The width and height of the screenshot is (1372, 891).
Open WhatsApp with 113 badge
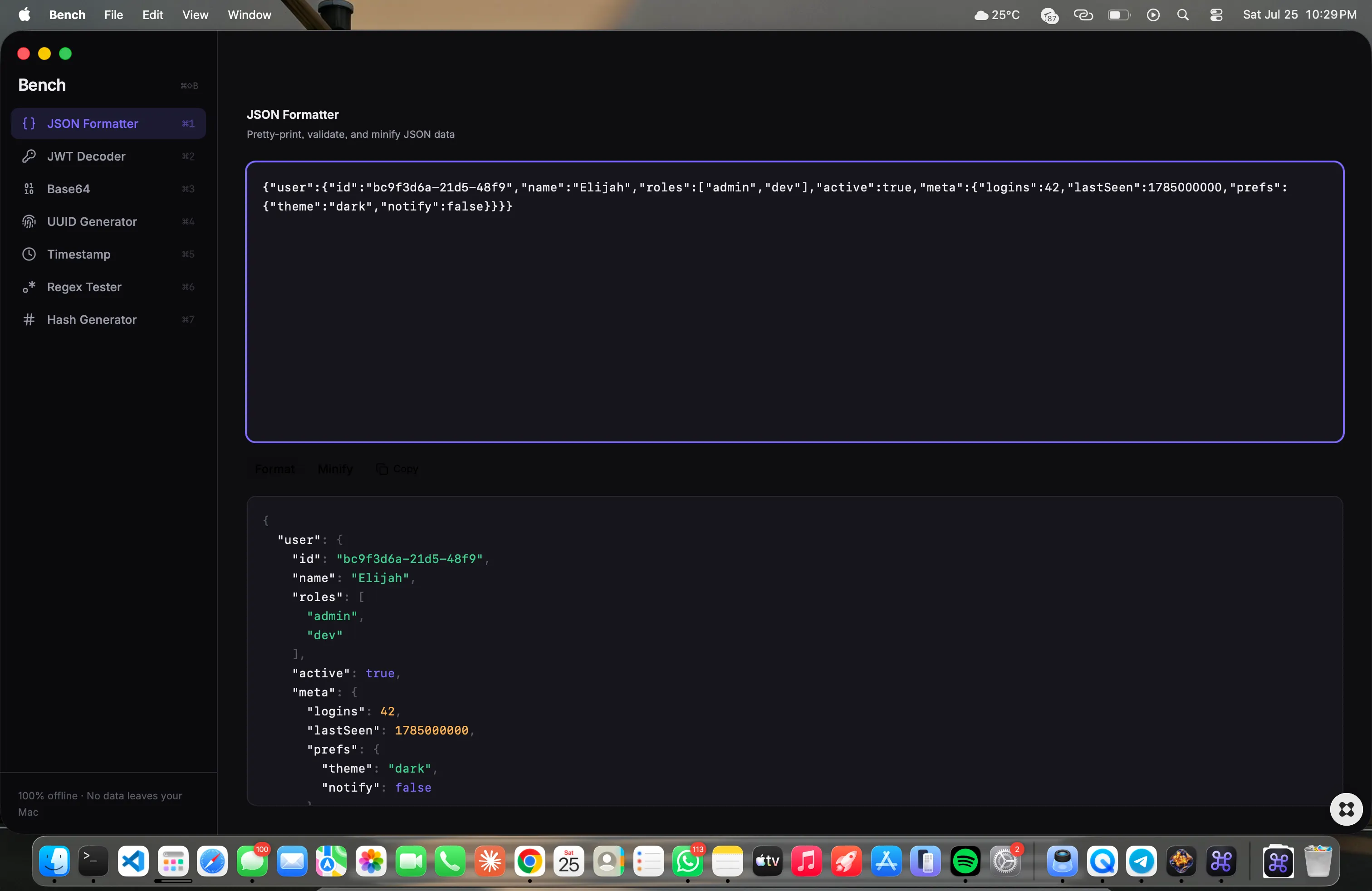coord(688,862)
